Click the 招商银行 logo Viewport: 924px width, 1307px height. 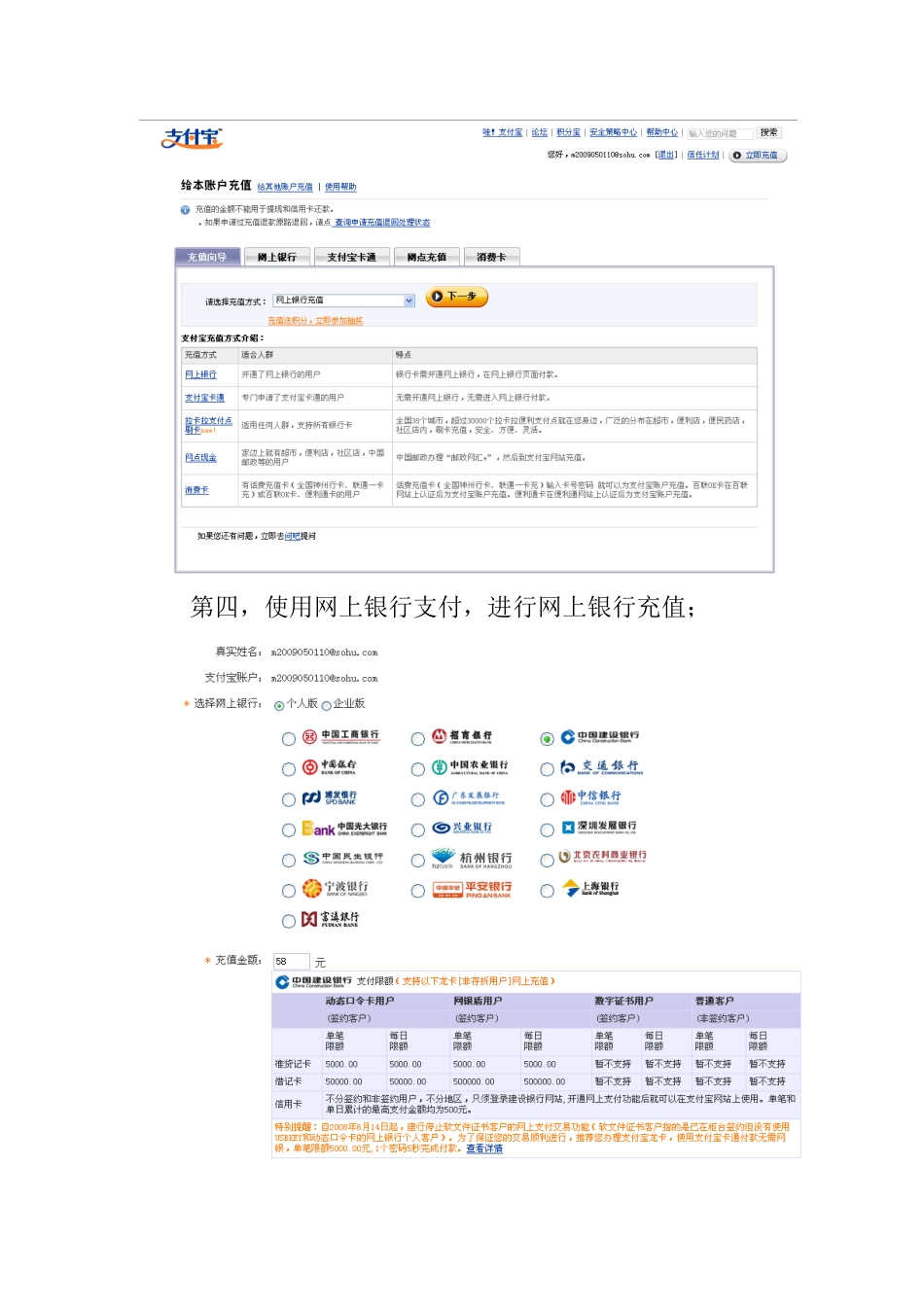[462, 736]
